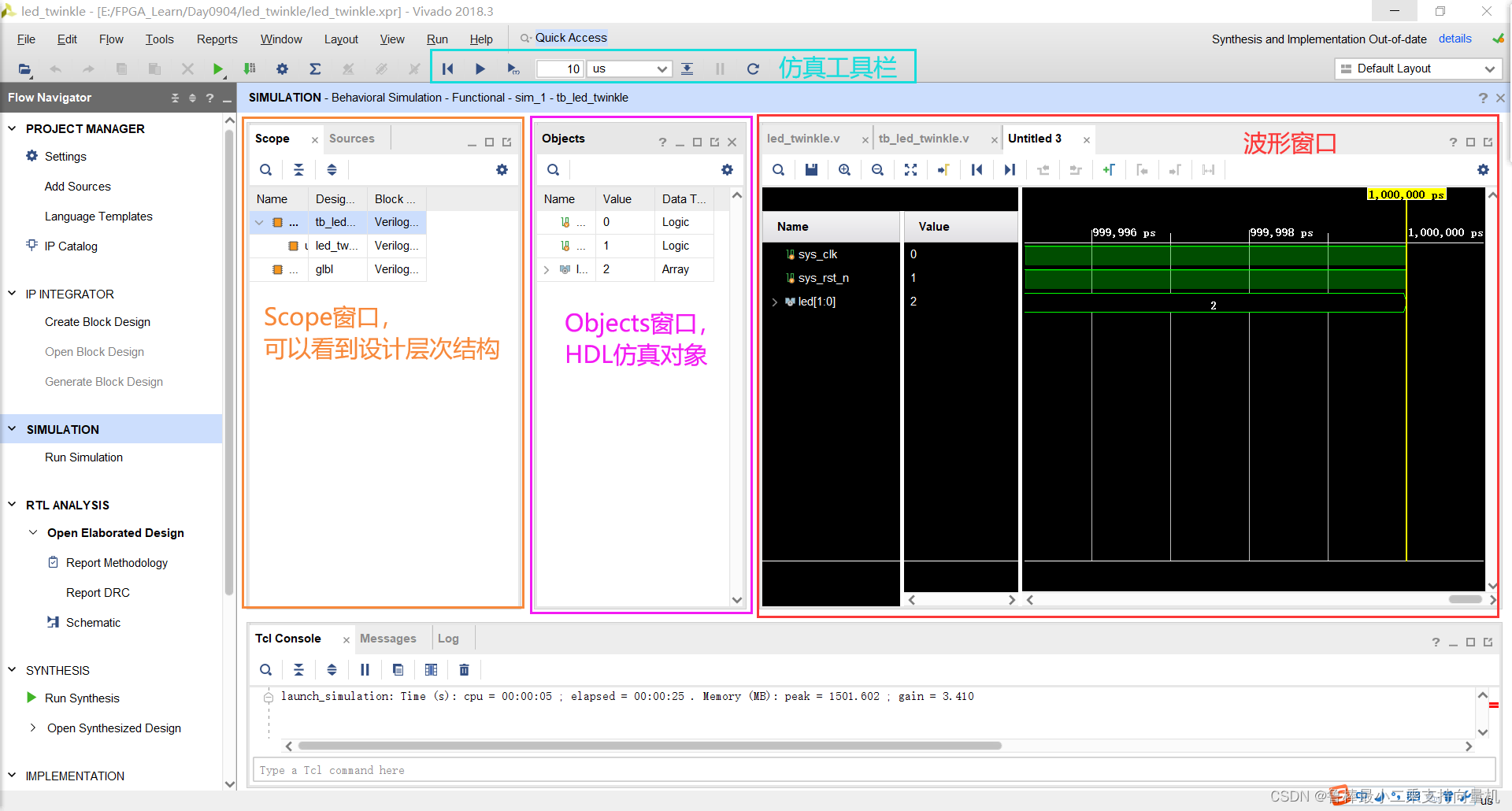1512x811 pixels.
Task: Click the Run All simulation button
Action: pos(480,69)
